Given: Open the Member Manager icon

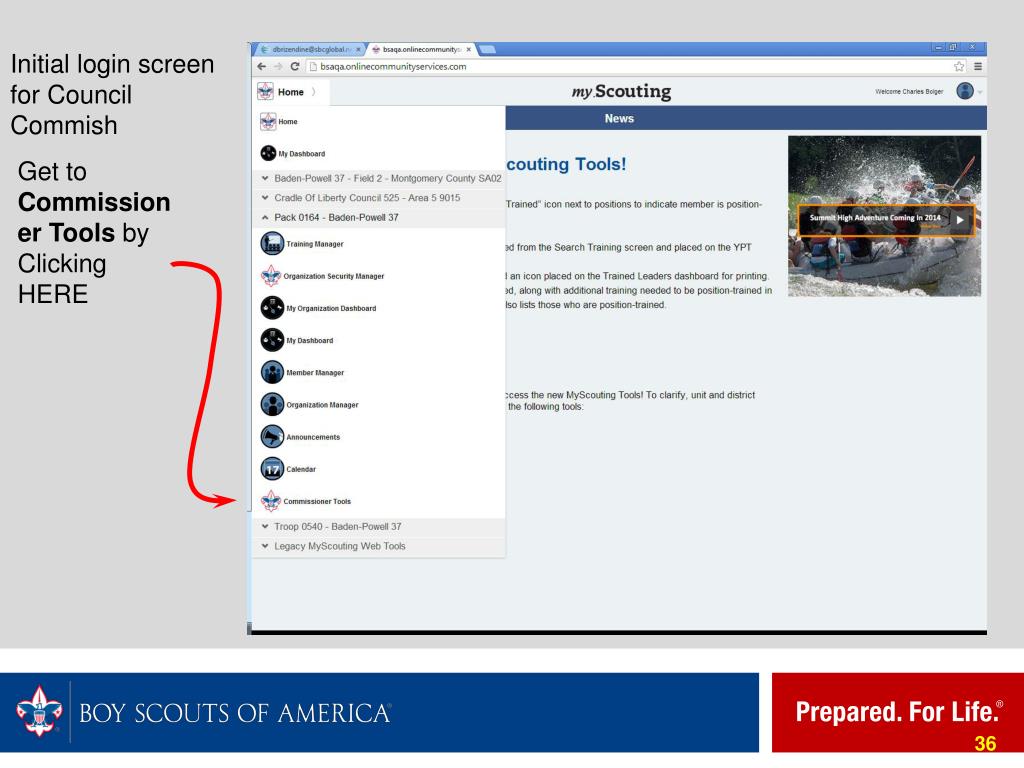Looking at the screenshot, I should point(272,372).
